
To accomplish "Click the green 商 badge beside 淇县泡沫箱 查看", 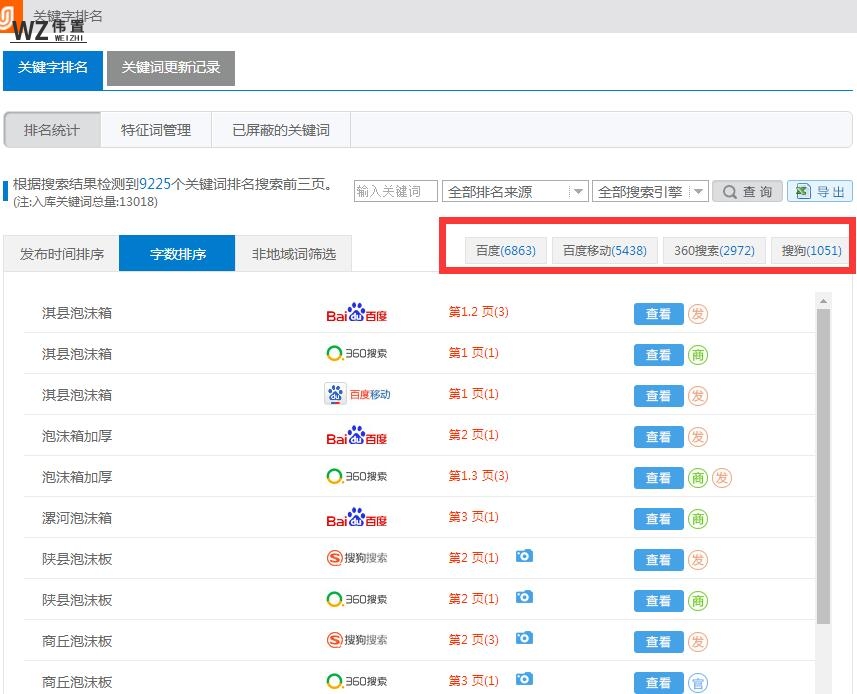I will 698,354.
